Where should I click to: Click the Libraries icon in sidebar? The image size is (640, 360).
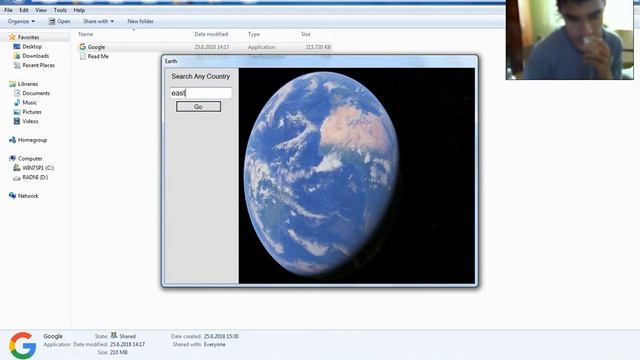point(12,84)
